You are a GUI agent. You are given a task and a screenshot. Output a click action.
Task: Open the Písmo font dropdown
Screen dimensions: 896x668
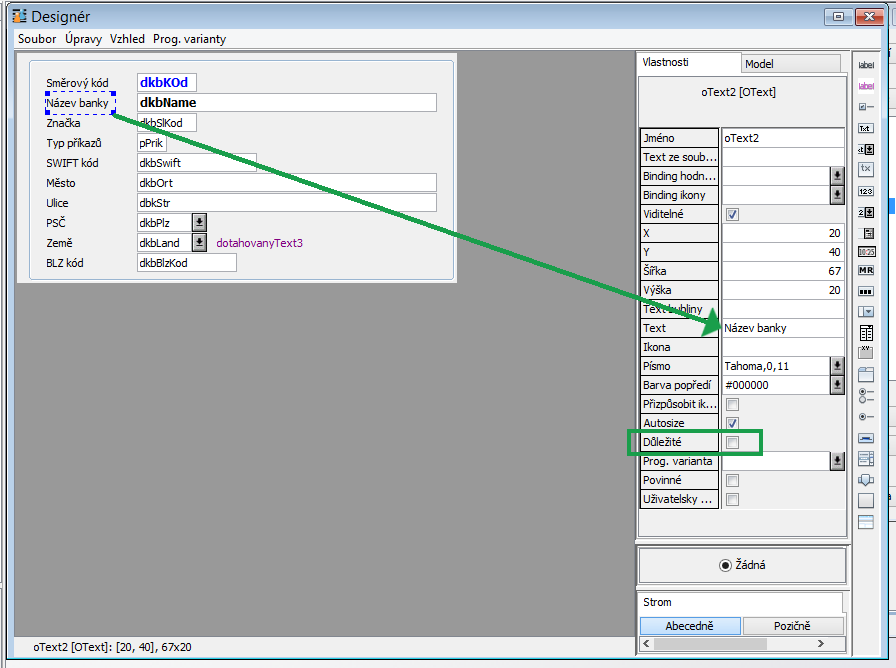[837, 366]
